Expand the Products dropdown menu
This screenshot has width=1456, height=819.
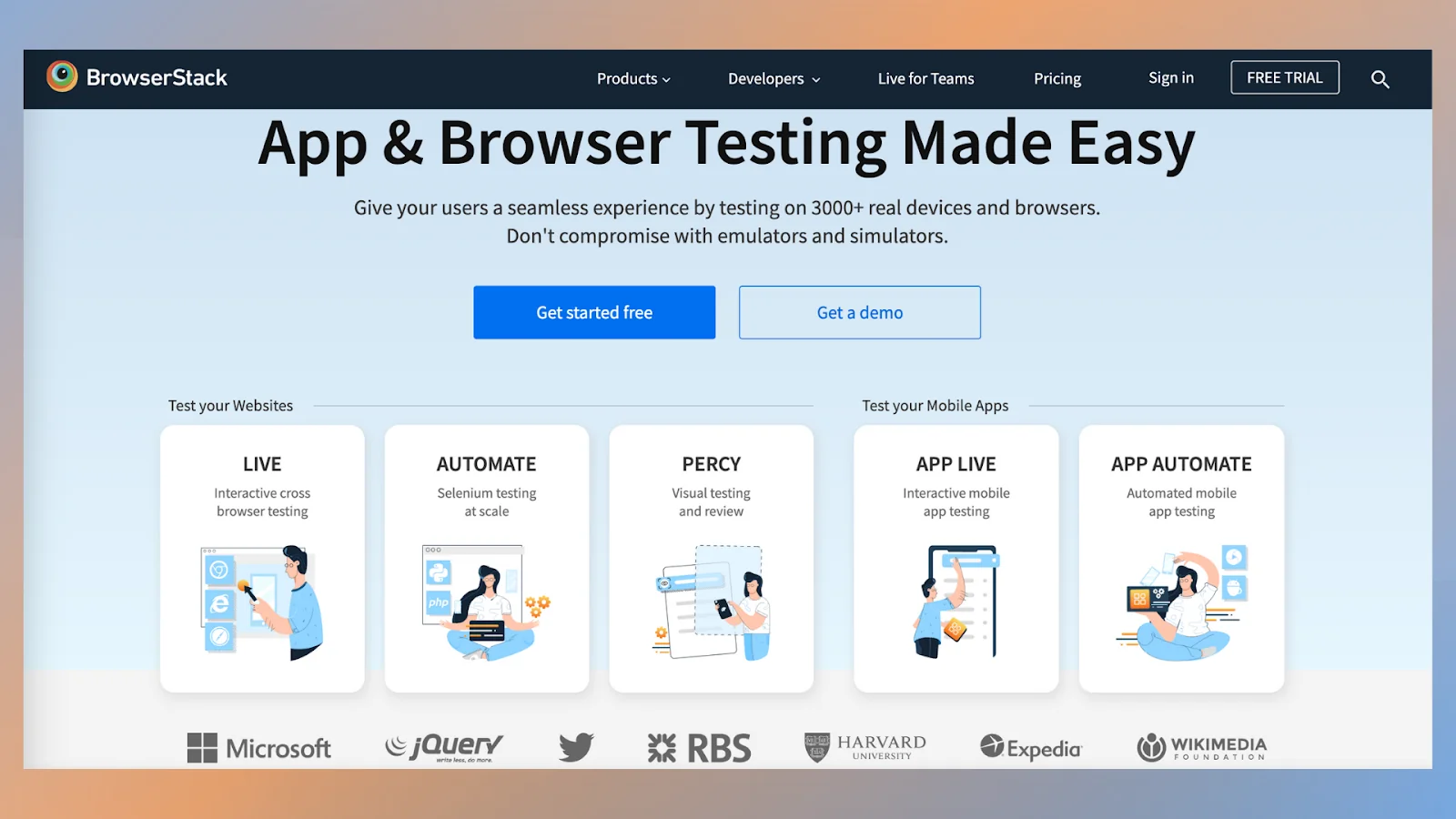(x=633, y=79)
